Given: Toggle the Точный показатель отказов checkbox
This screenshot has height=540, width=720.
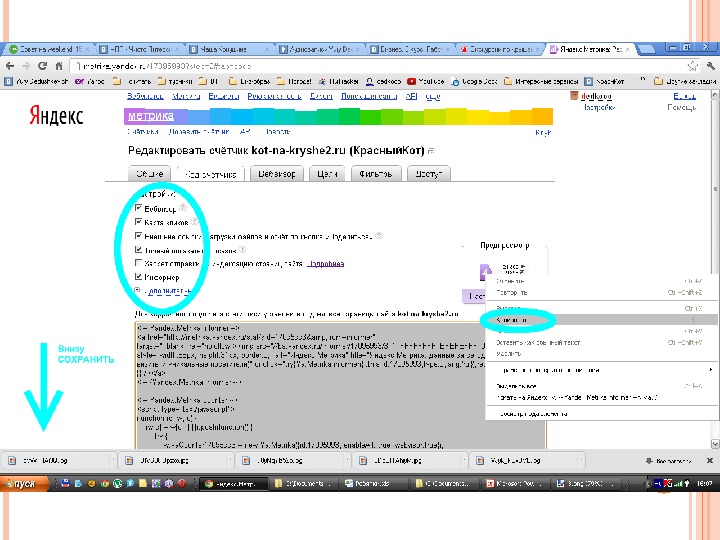Looking at the screenshot, I should 138,249.
